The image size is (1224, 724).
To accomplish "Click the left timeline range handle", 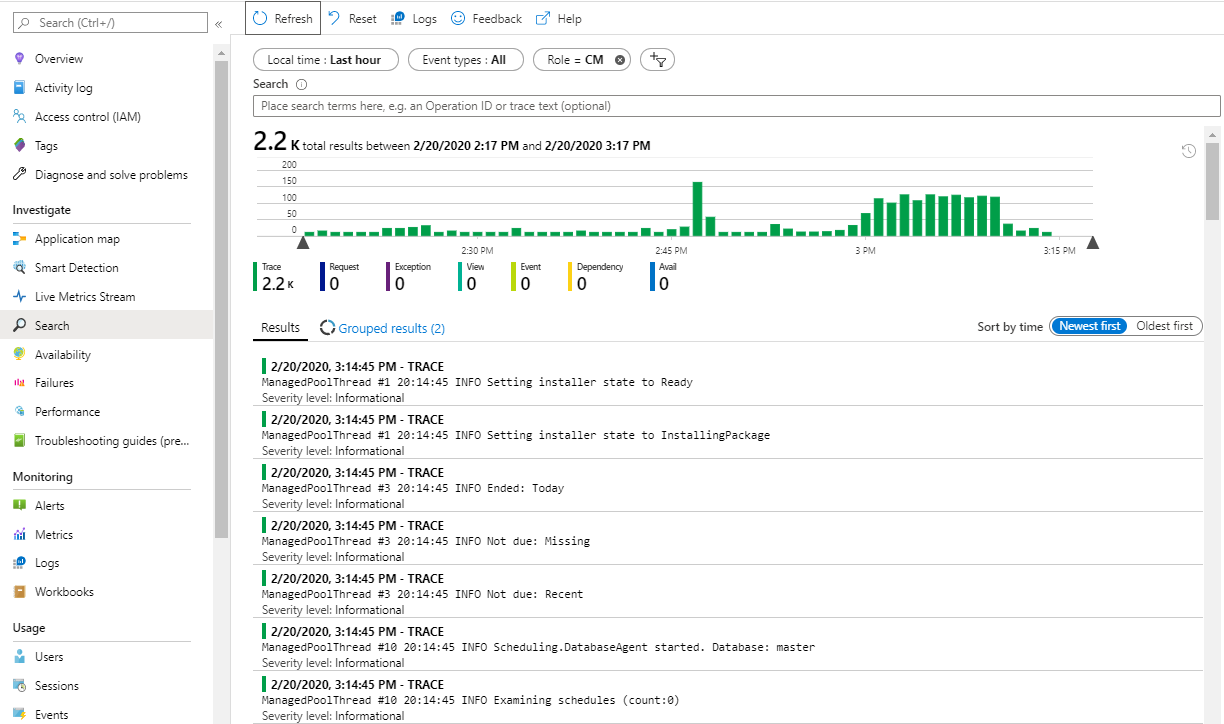I will (303, 241).
